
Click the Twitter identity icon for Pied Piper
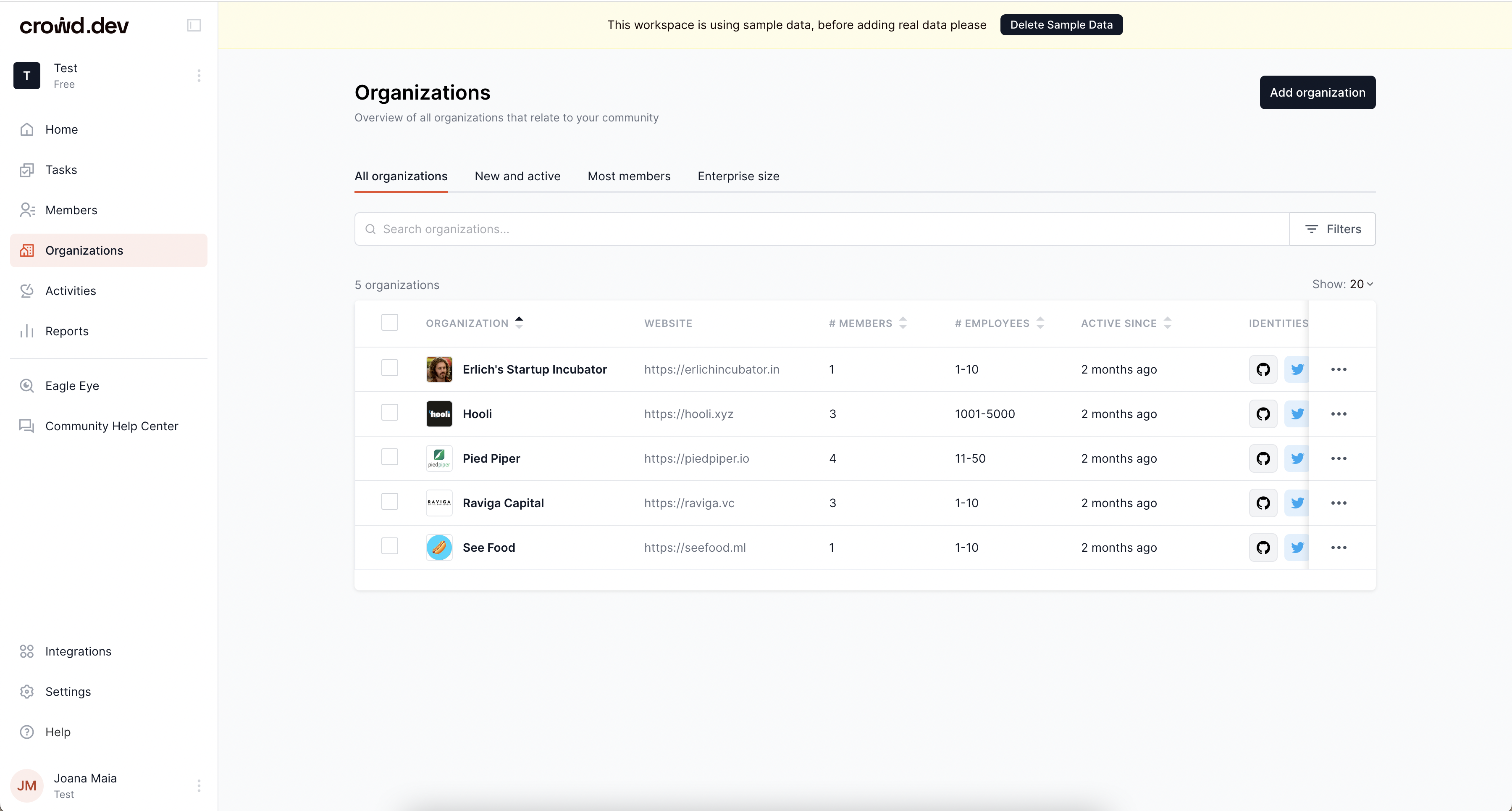[x=1297, y=458]
